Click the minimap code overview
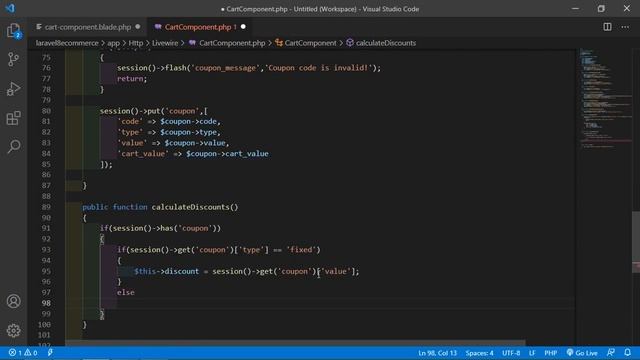Screen dimensions: 640x360 (605, 98)
